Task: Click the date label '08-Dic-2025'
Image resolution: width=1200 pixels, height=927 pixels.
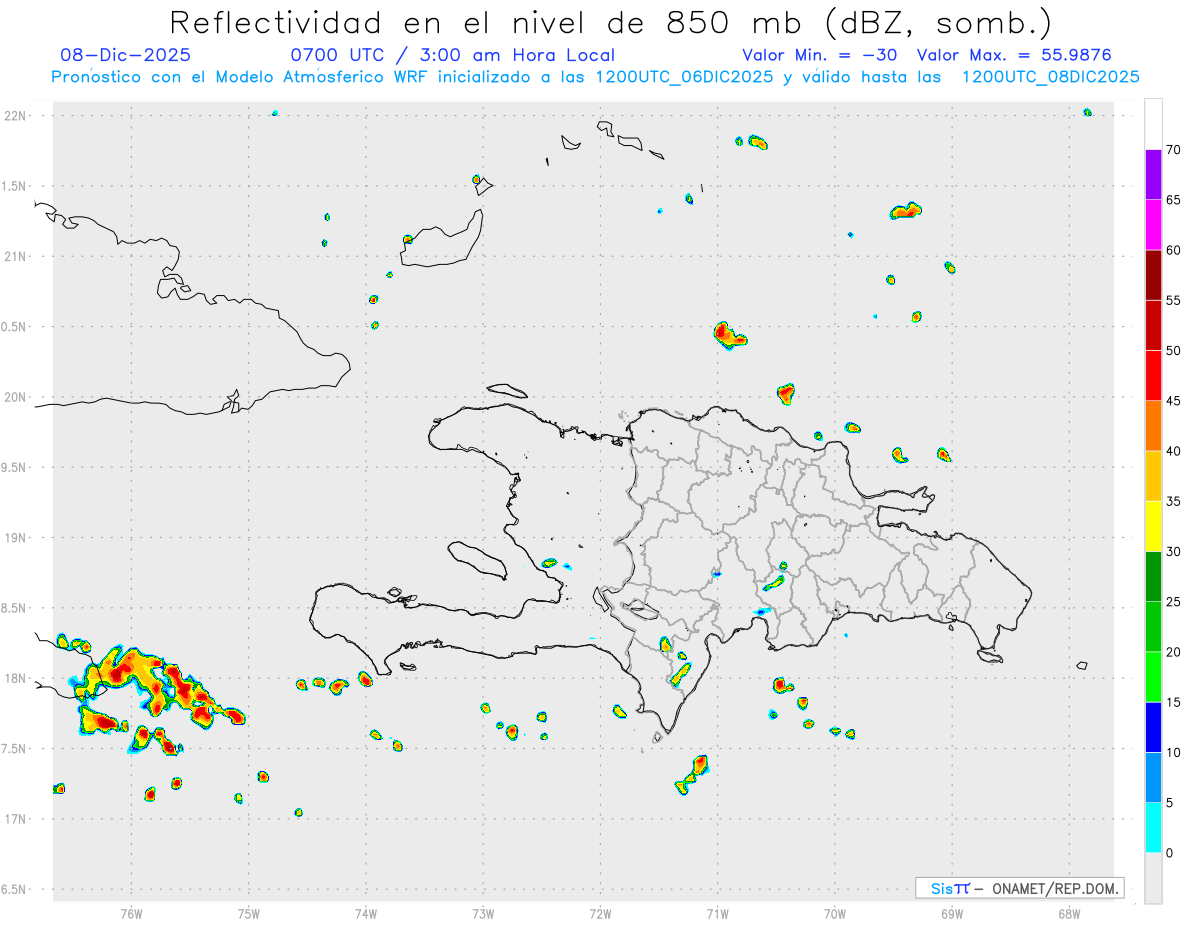Action: 125,55
